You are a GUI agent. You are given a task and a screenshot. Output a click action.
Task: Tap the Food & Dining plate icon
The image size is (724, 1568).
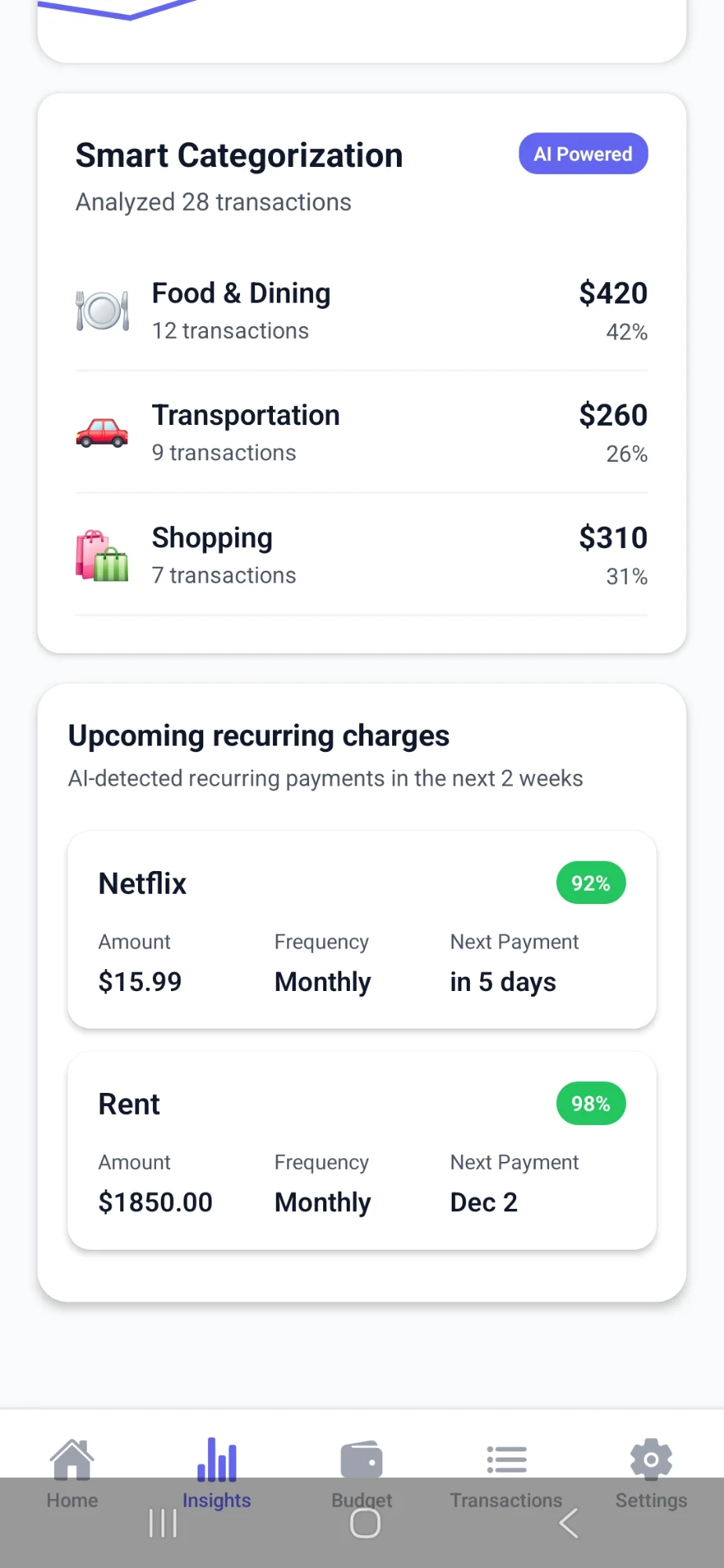click(102, 311)
